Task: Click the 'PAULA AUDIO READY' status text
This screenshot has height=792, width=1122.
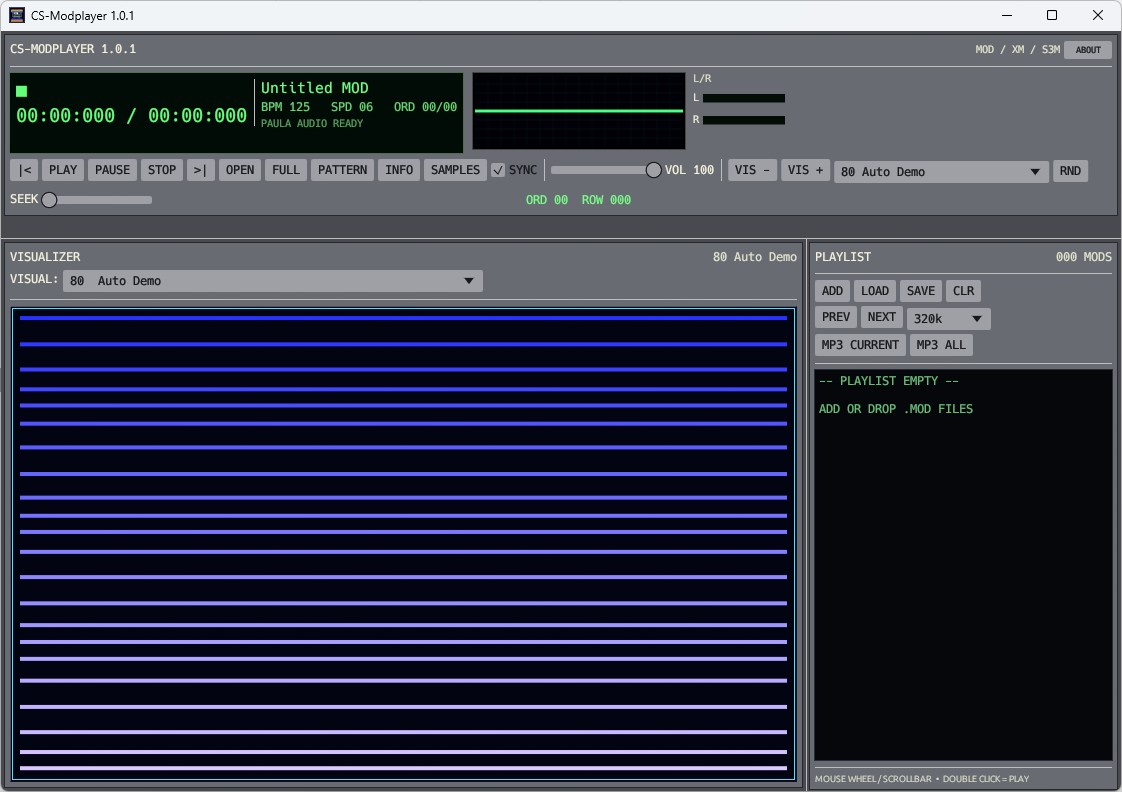Action: (312, 124)
